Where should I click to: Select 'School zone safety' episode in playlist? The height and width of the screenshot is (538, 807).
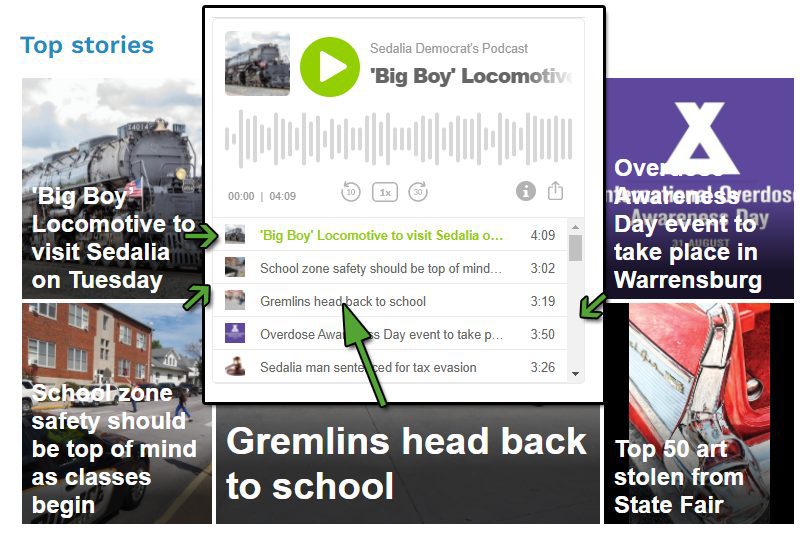(390, 268)
